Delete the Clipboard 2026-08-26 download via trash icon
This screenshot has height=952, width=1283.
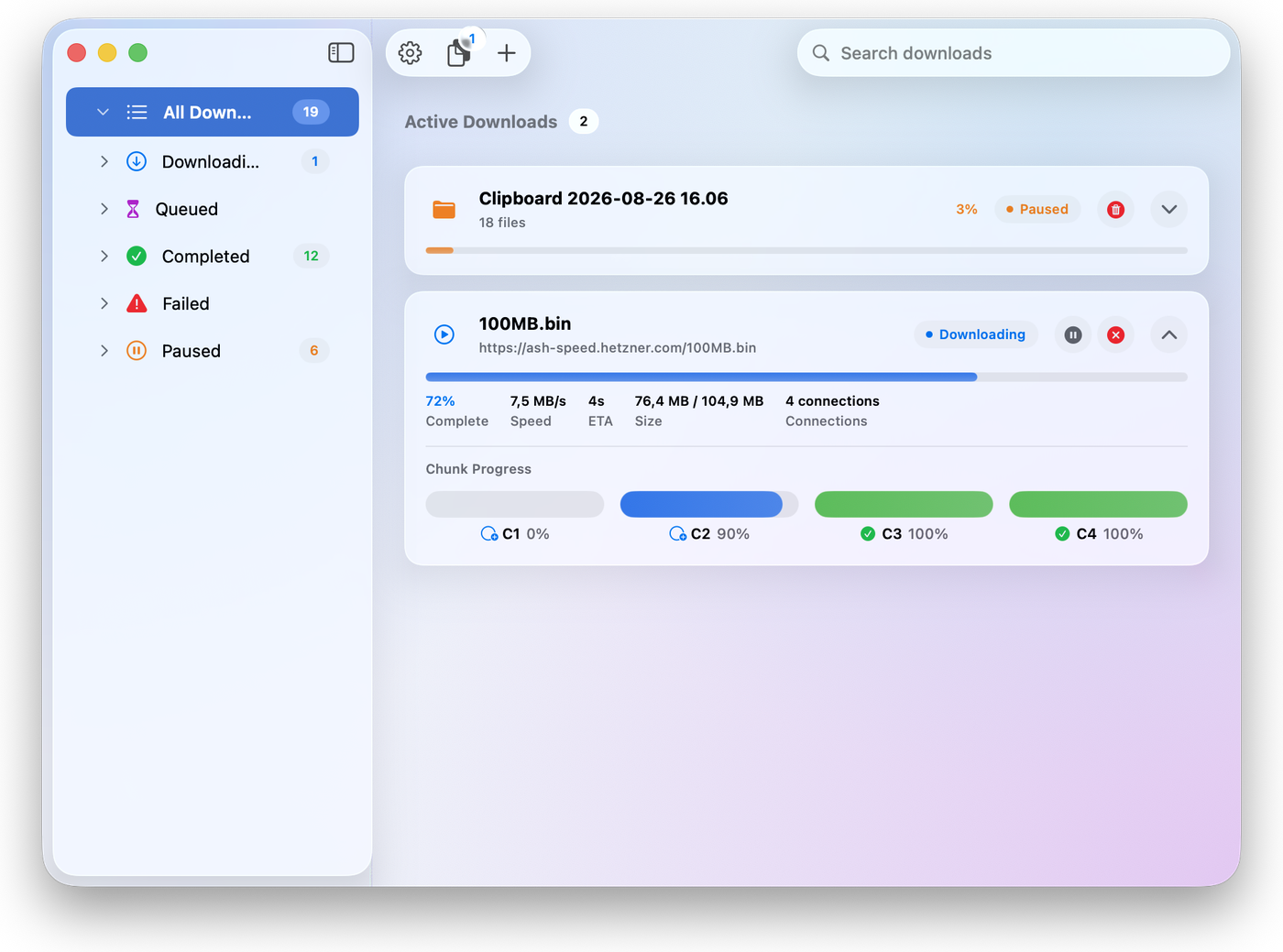point(1116,210)
